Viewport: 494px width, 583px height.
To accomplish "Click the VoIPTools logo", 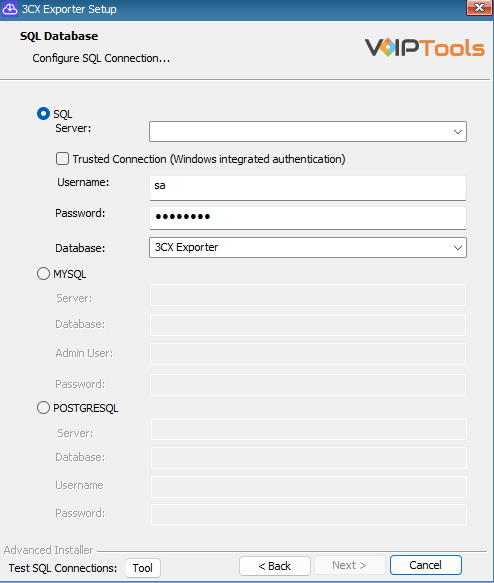I will (x=425, y=48).
